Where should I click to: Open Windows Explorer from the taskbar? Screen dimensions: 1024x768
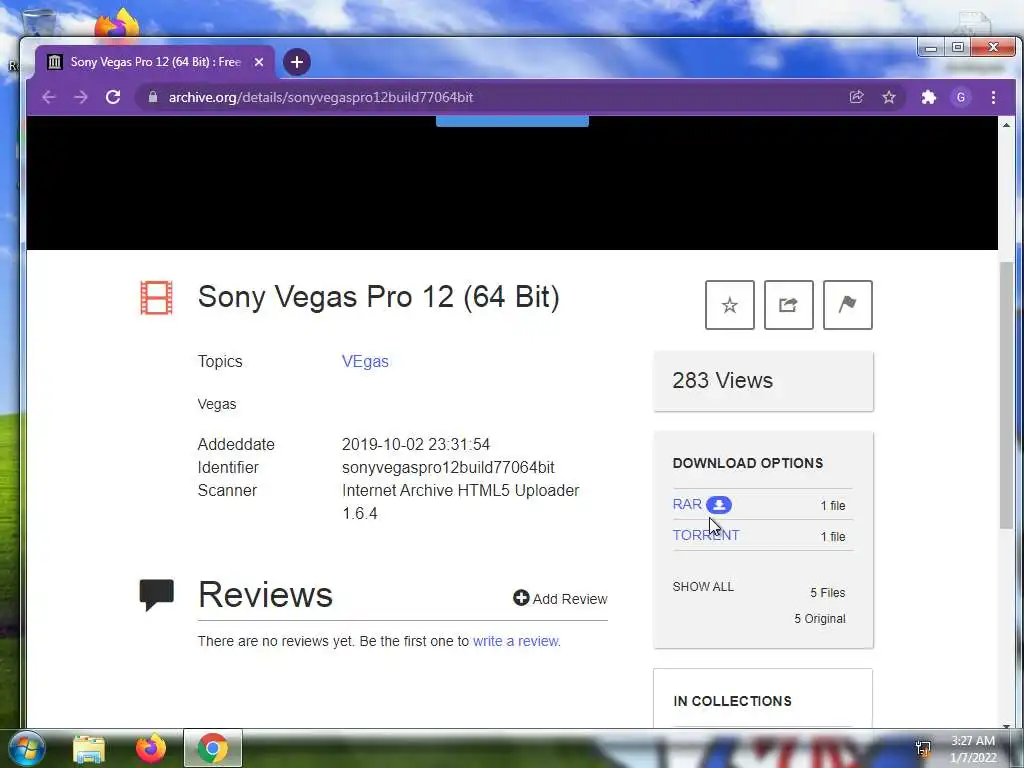tap(89, 749)
